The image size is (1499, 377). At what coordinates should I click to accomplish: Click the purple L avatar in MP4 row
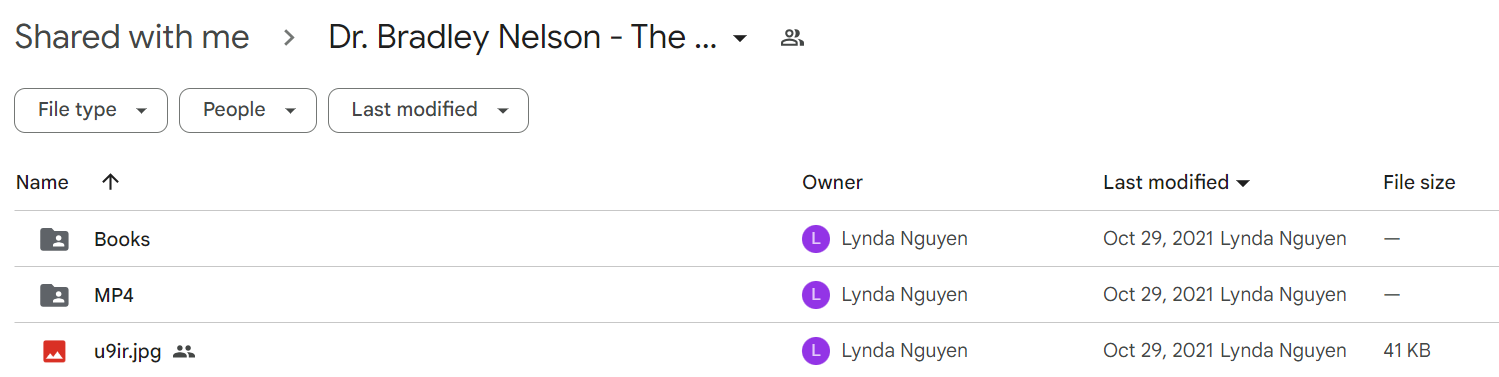tap(816, 295)
